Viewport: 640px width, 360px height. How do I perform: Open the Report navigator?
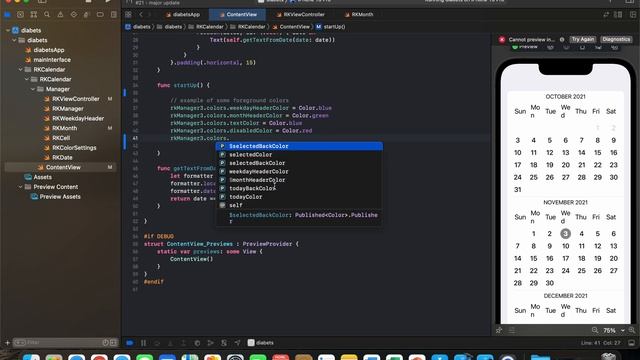click(x=113, y=15)
